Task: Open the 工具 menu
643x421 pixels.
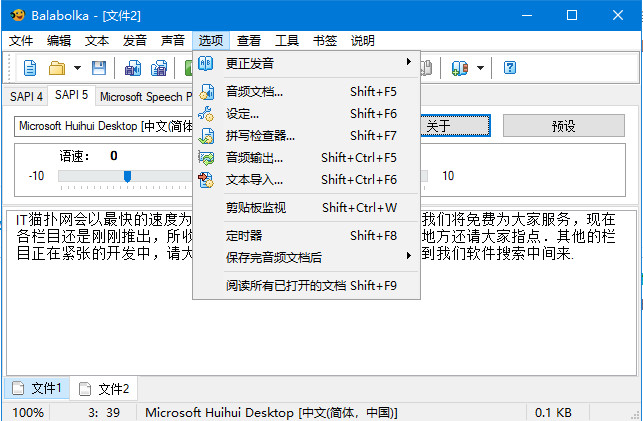Action: [287, 41]
